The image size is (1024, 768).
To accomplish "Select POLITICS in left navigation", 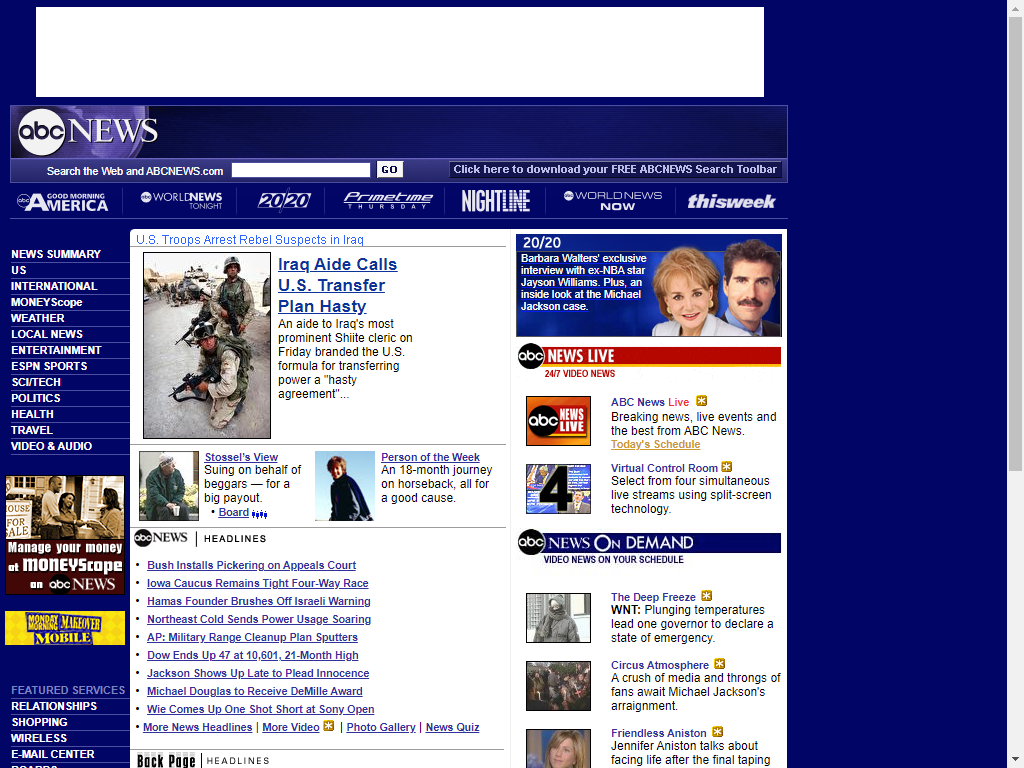I will (36, 398).
